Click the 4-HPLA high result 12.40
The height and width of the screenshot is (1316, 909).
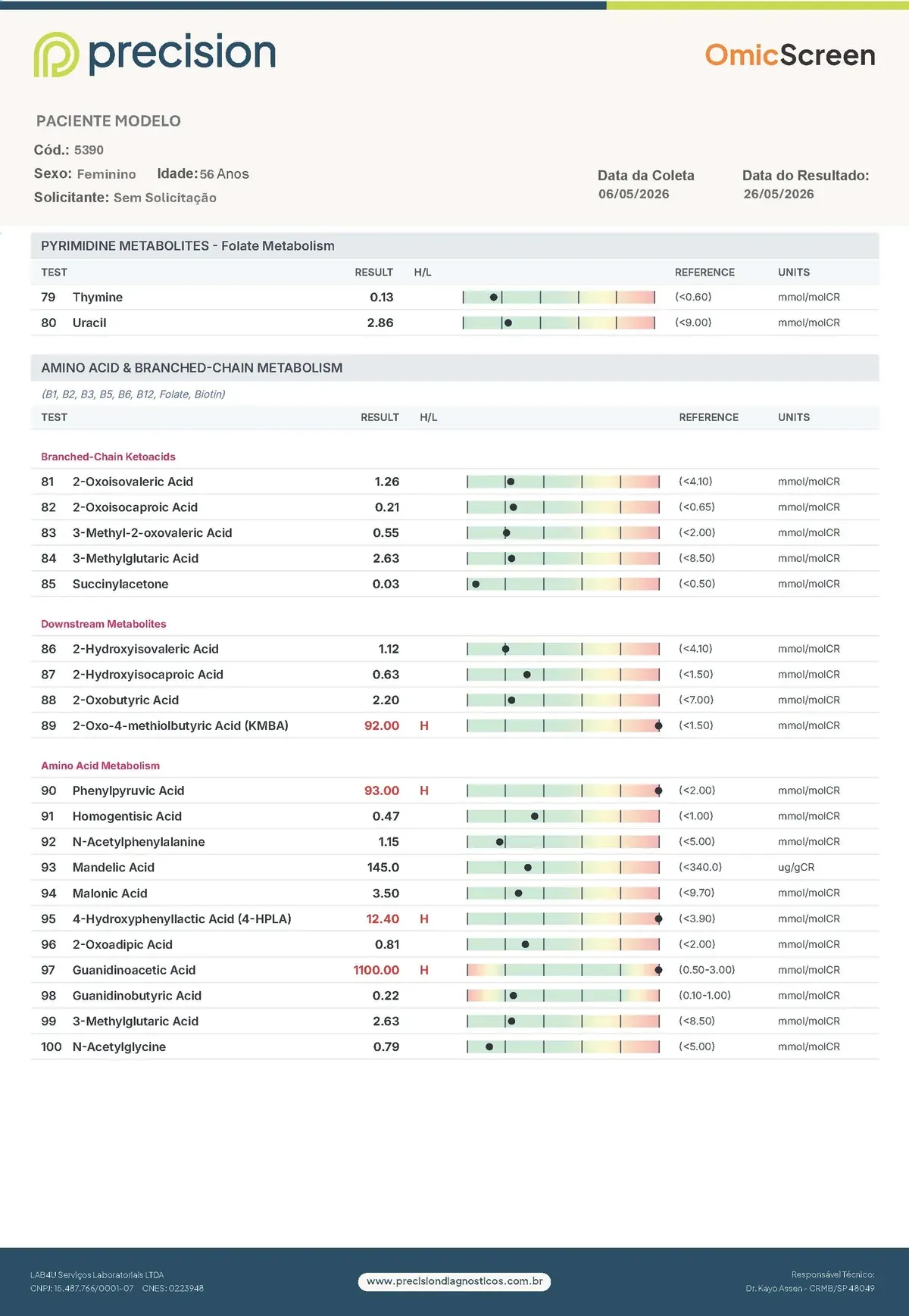click(x=383, y=918)
